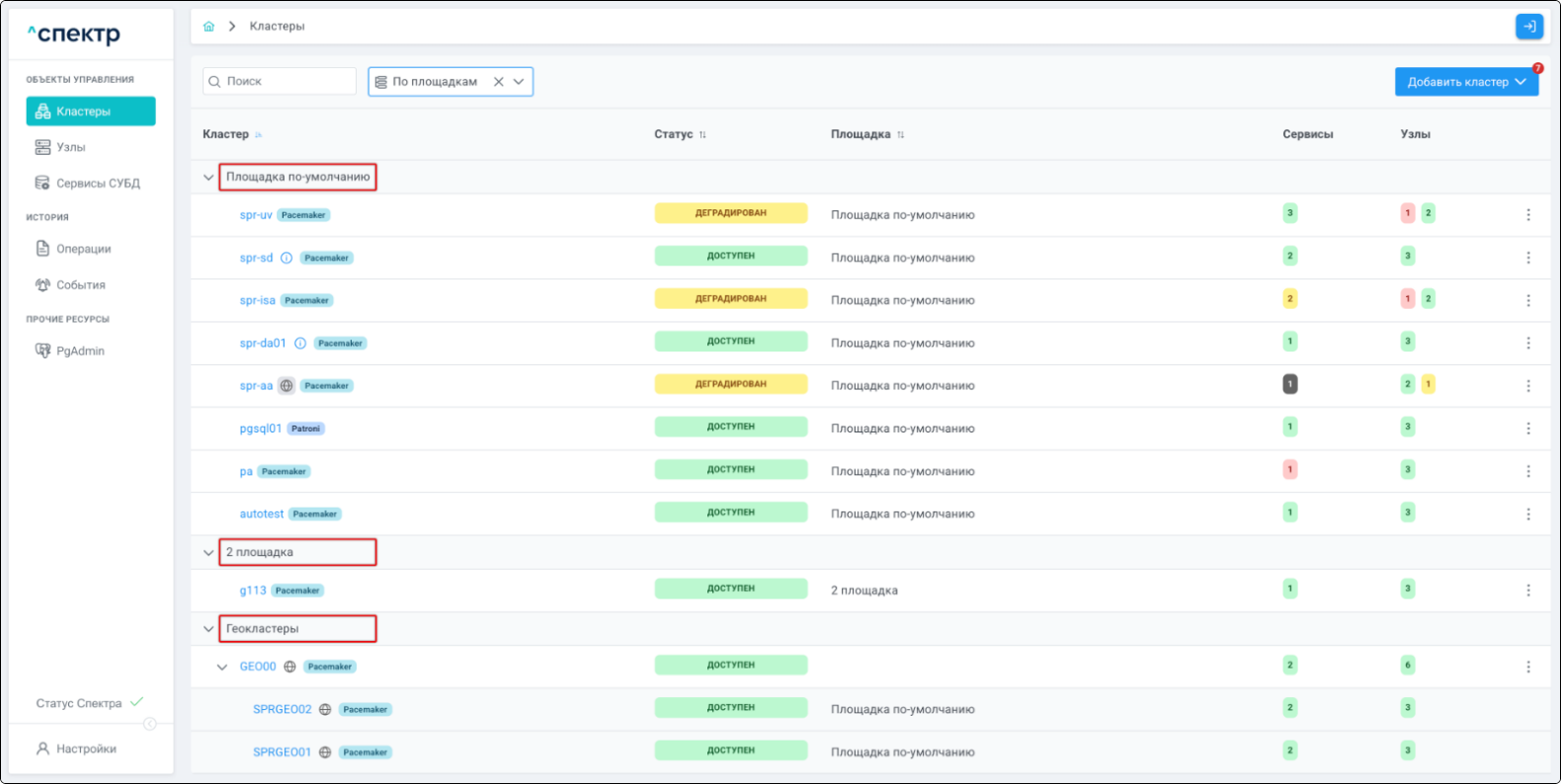1561x784 pixels.
Task: Click the ДЕГРАДИРОВАН status badge of spr-isa
Action: [730, 299]
